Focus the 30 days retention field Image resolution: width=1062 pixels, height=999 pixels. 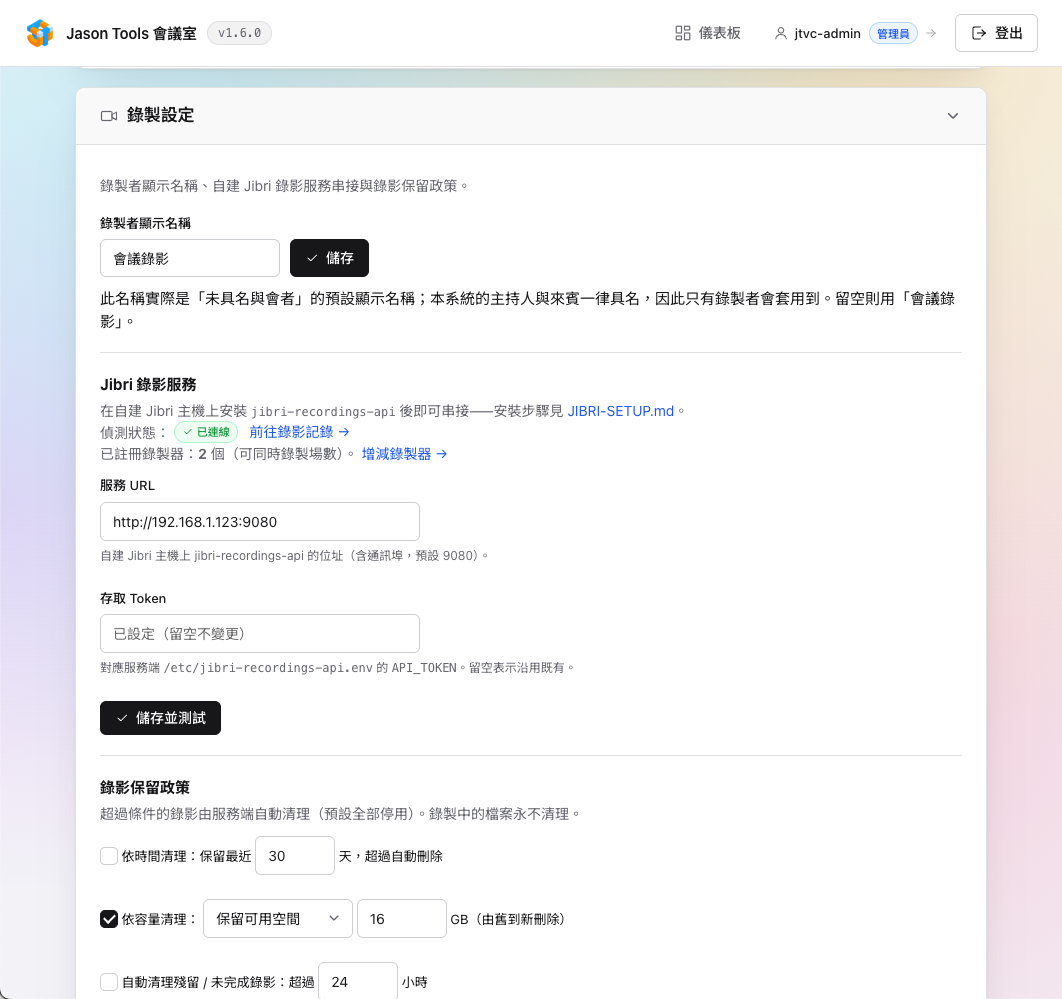(x=295, y=855)
